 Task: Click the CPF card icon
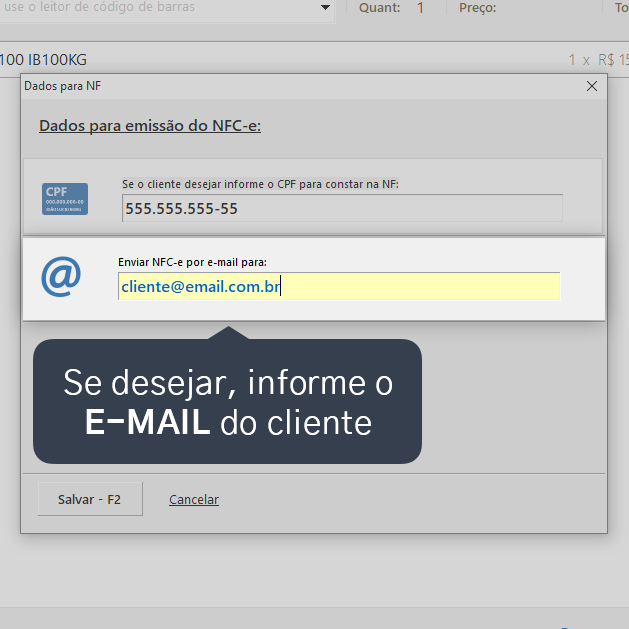65,199
